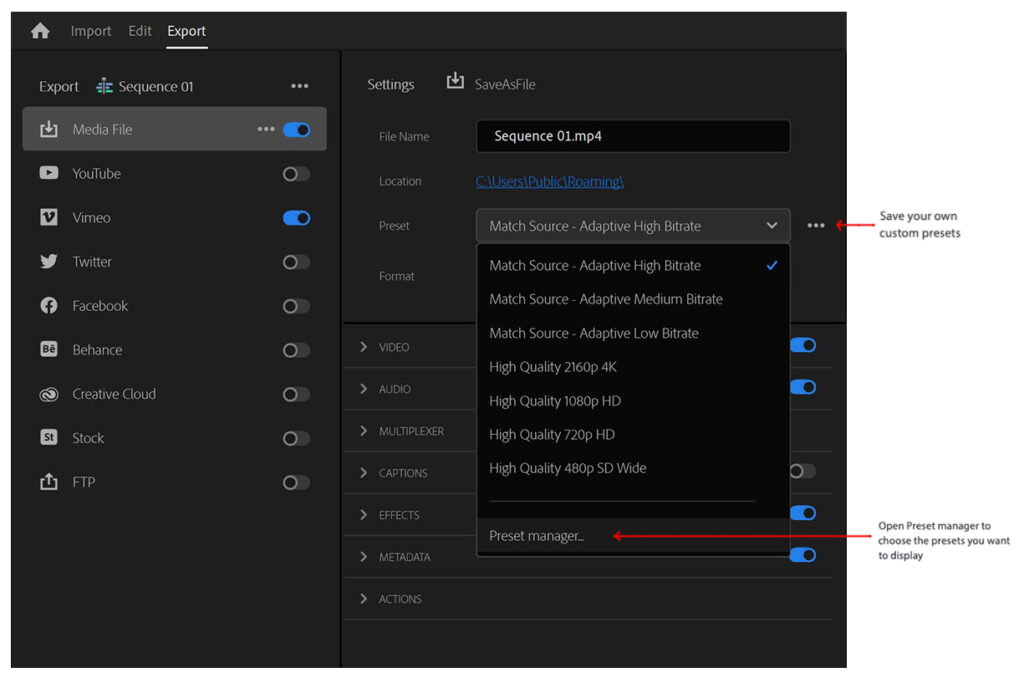1024x683 pixels.
Task: Click the Adobe Stock icon
Action: [x=49, y=437]
